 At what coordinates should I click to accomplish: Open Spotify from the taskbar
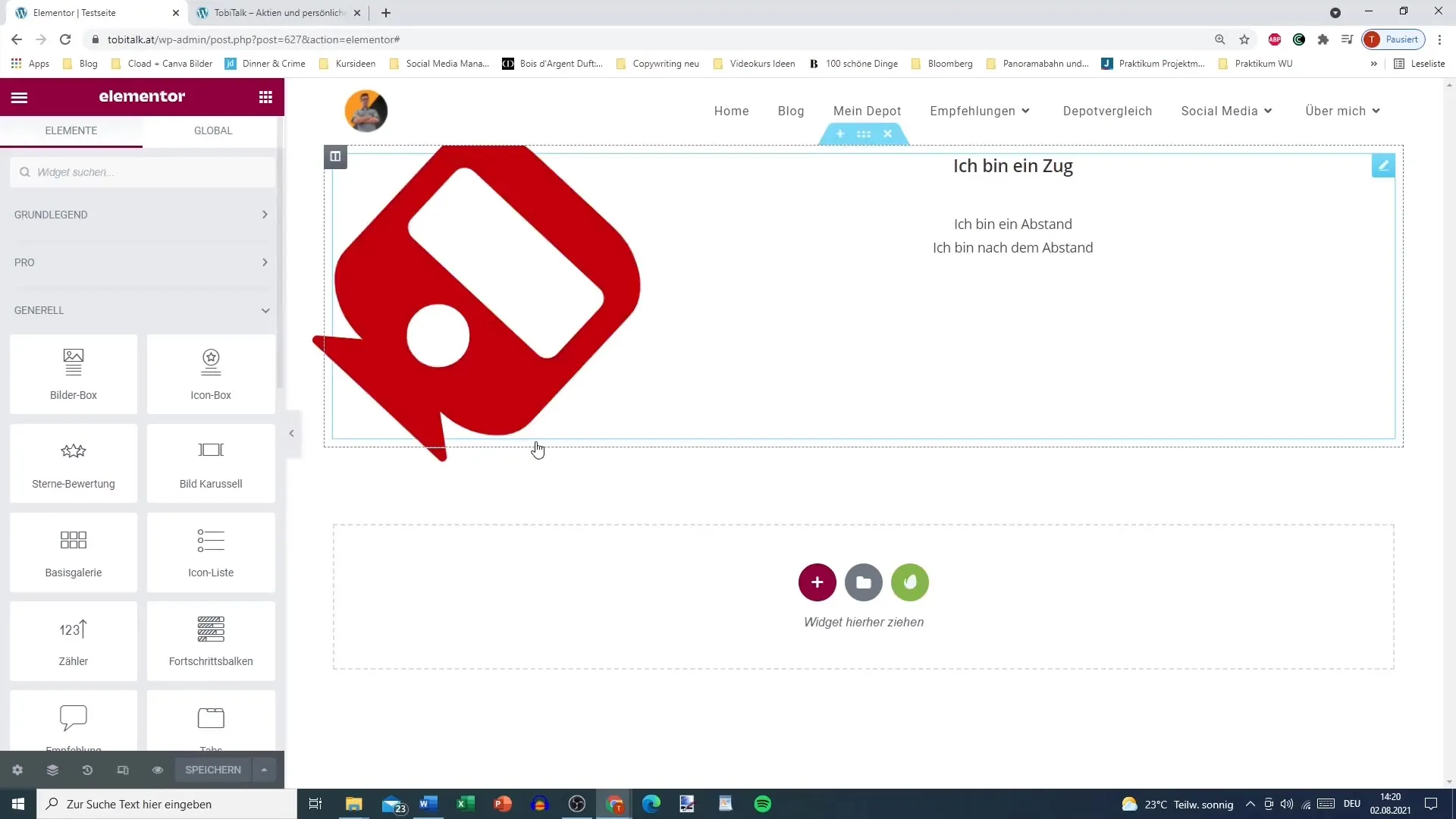point(762,804)
